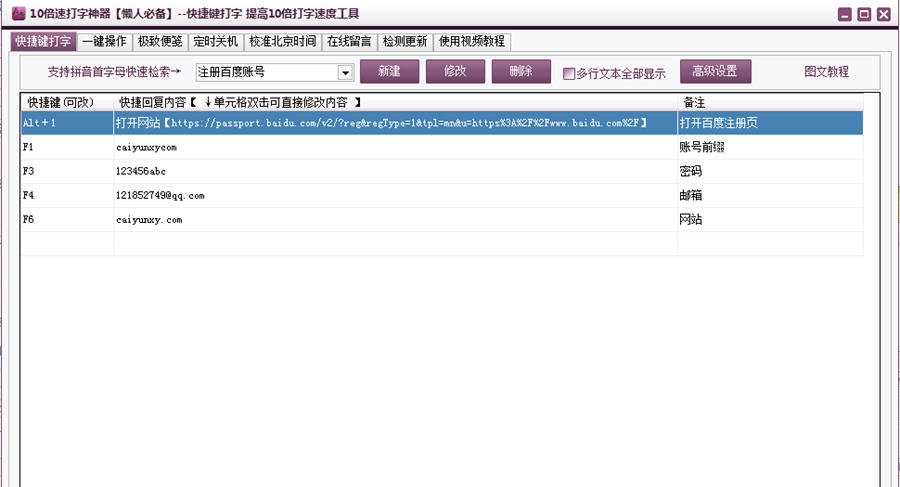The height and width of the screenshot is (487, 900).
Task: Open the 在线留言 tab
Action: (x=349, y=41)
